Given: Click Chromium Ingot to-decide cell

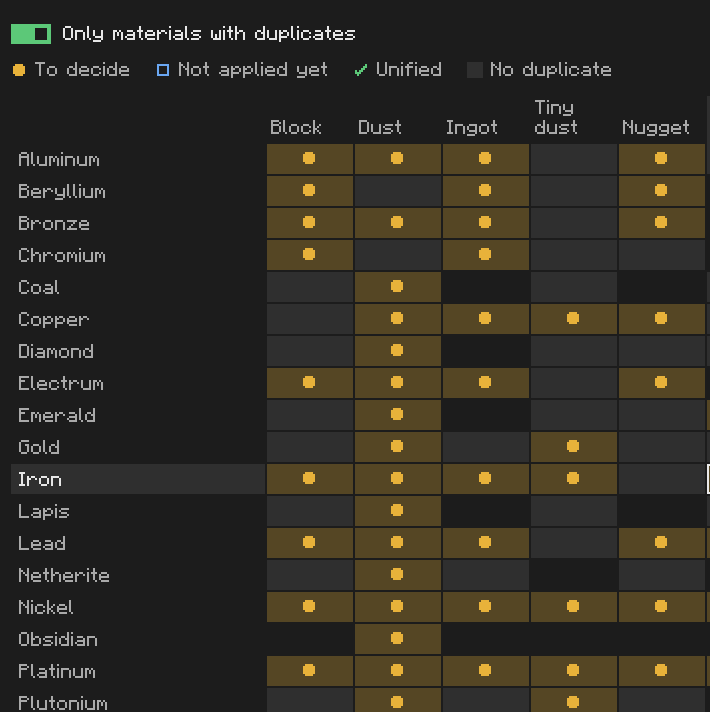Looking at the screenshot, I should coord(486,255).
